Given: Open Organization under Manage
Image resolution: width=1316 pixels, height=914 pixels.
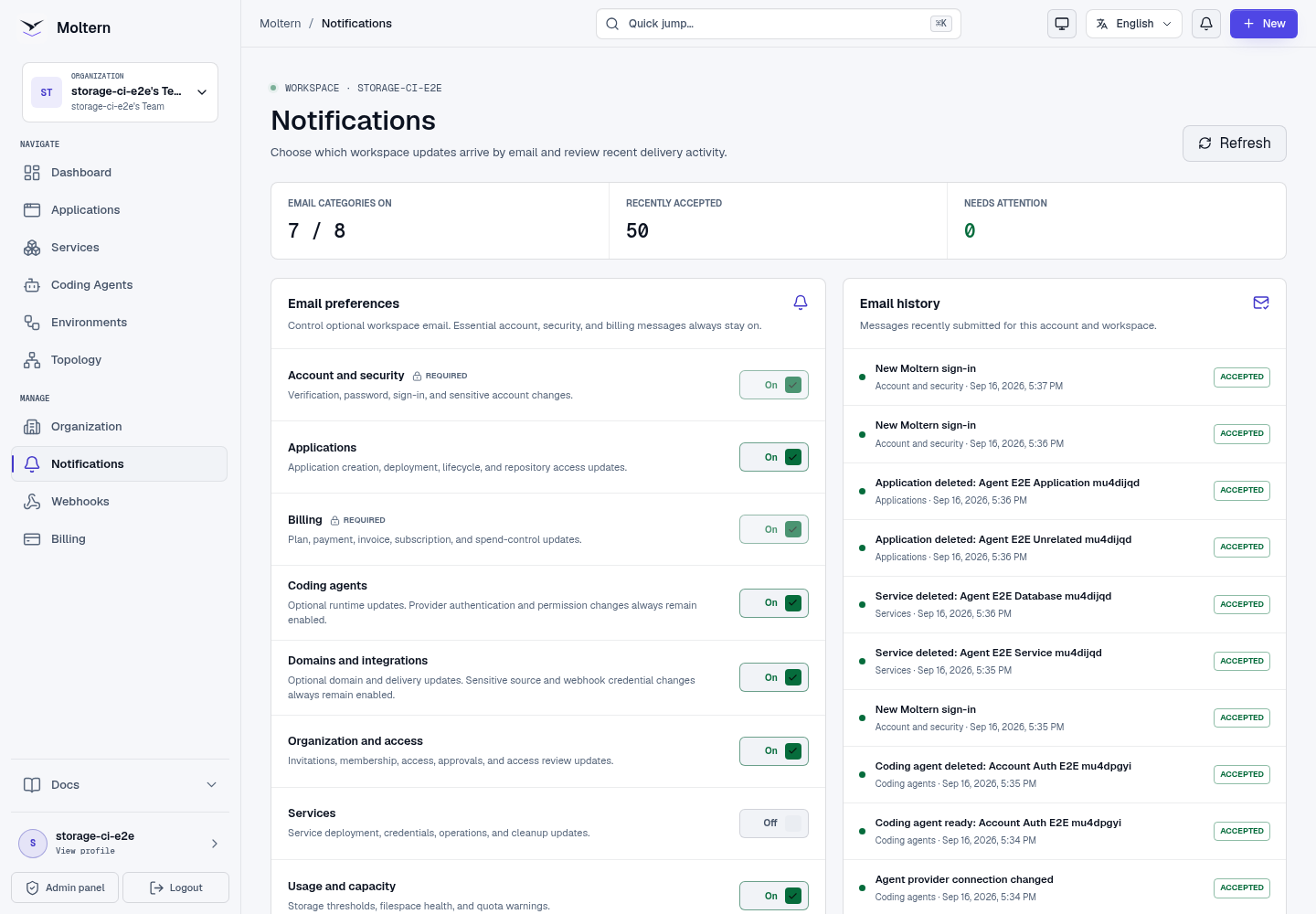Looking at the screenshot, I should [x=119, y=427].
